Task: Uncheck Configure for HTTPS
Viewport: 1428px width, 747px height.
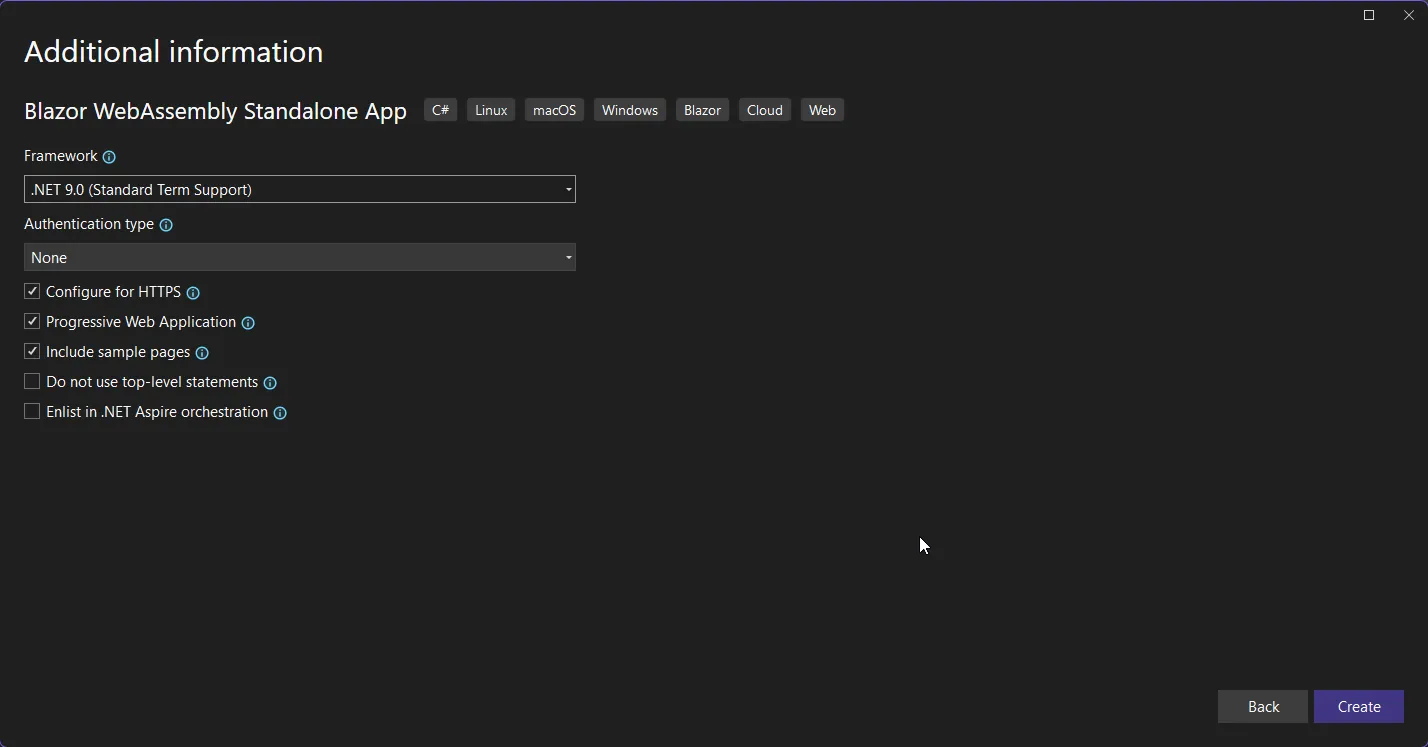Action: coord(32,292)
